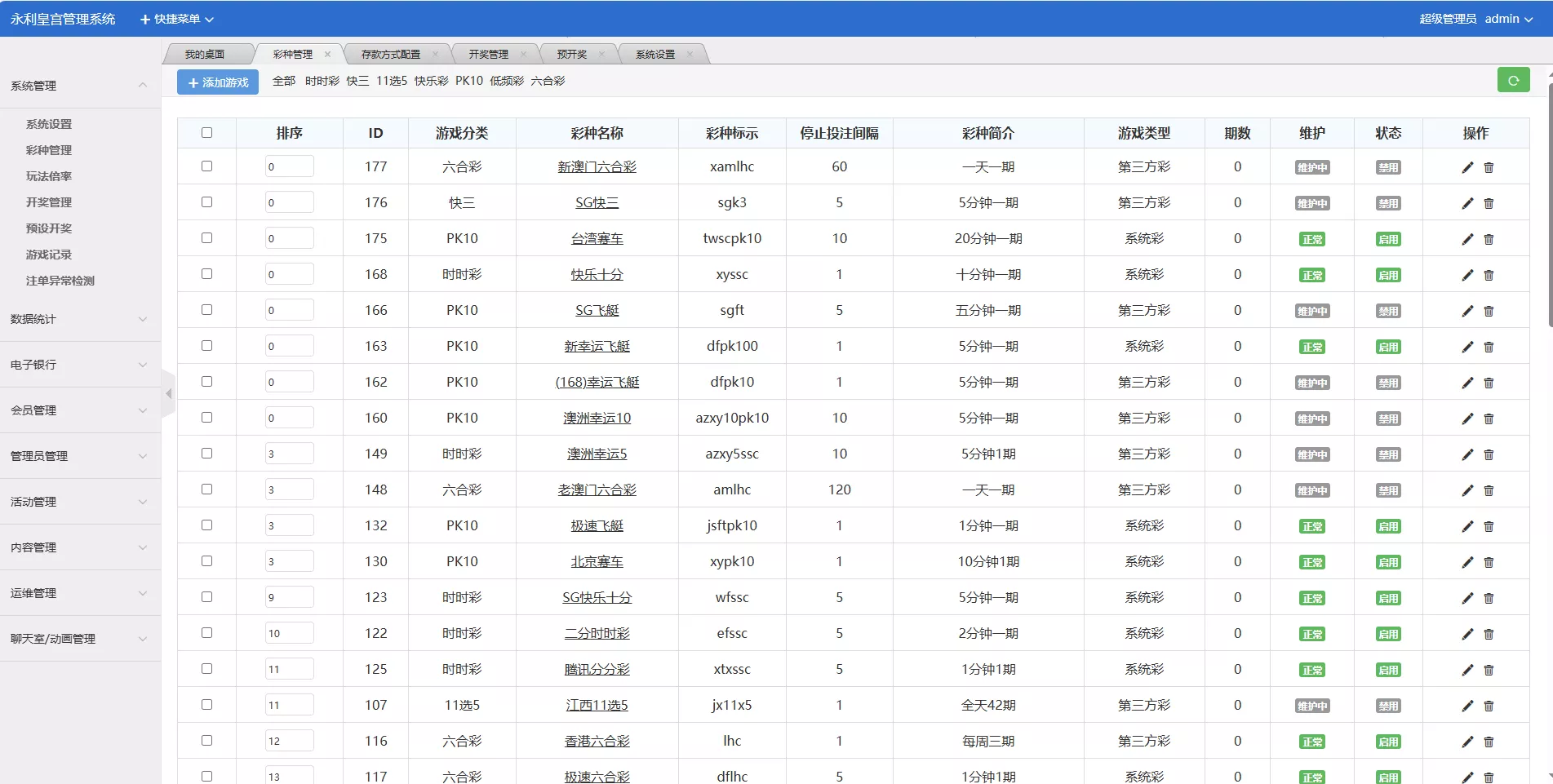The height and width of the screenshot is (784, 1553).
Task: Click the sort order input for 澳洲幸运5
Action: point(289,454)
